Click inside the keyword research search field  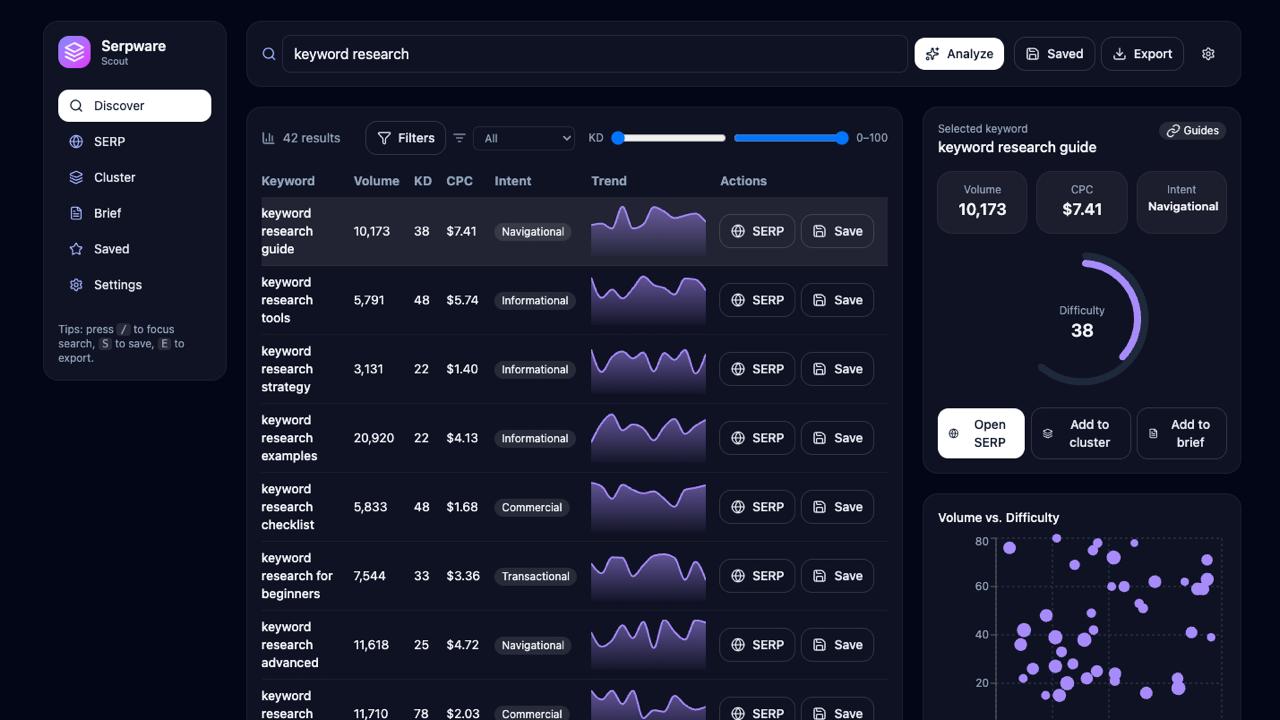tap(594, 53)
